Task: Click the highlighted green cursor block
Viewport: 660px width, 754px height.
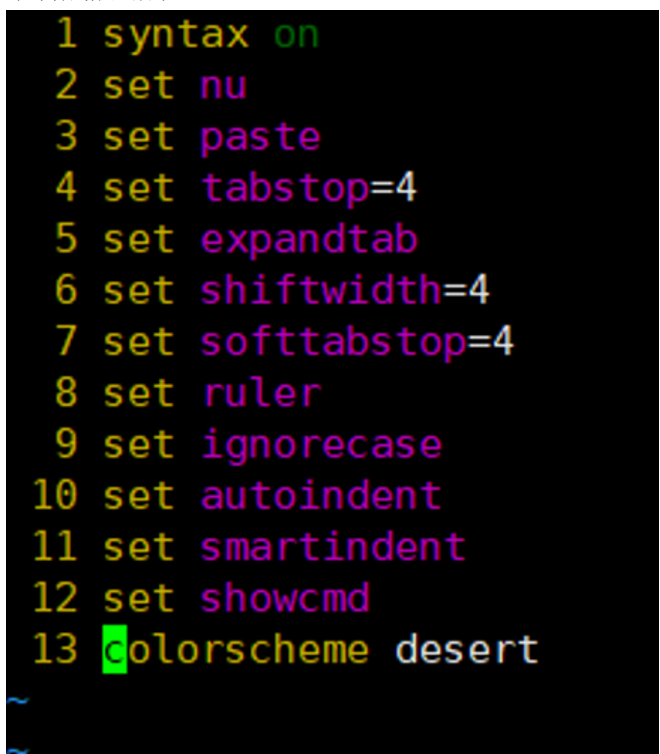Action: pyautogui.click(x=115, y=649)
